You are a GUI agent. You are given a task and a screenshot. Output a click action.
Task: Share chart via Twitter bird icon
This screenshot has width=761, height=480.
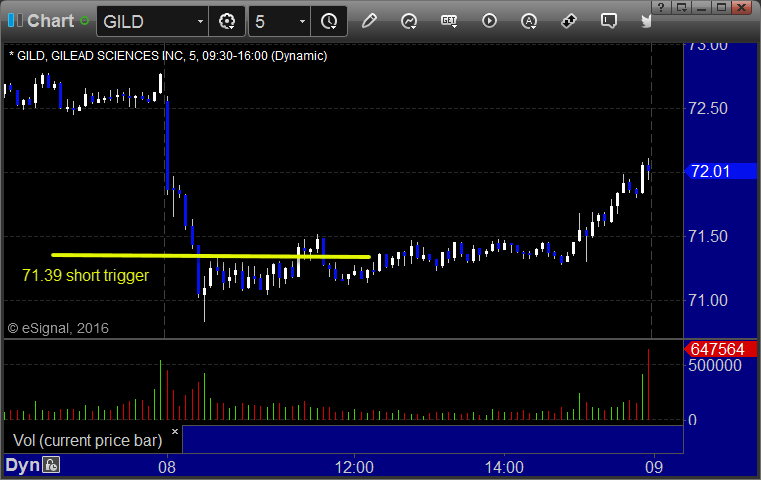[646, 21]
